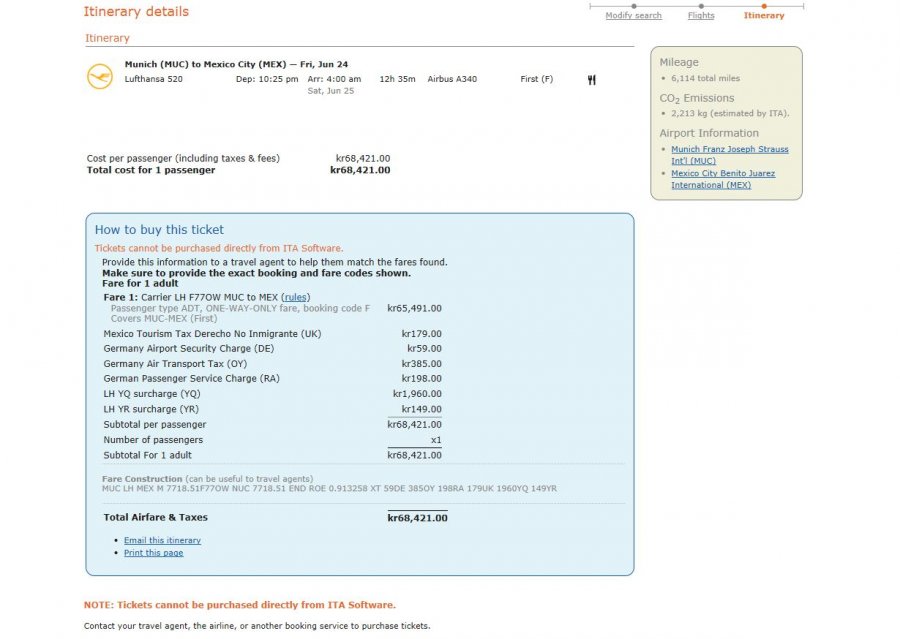Viewport: 900px width, 639px height.
Task: Click the fare construction code line
Action: [x=329, y=489]
